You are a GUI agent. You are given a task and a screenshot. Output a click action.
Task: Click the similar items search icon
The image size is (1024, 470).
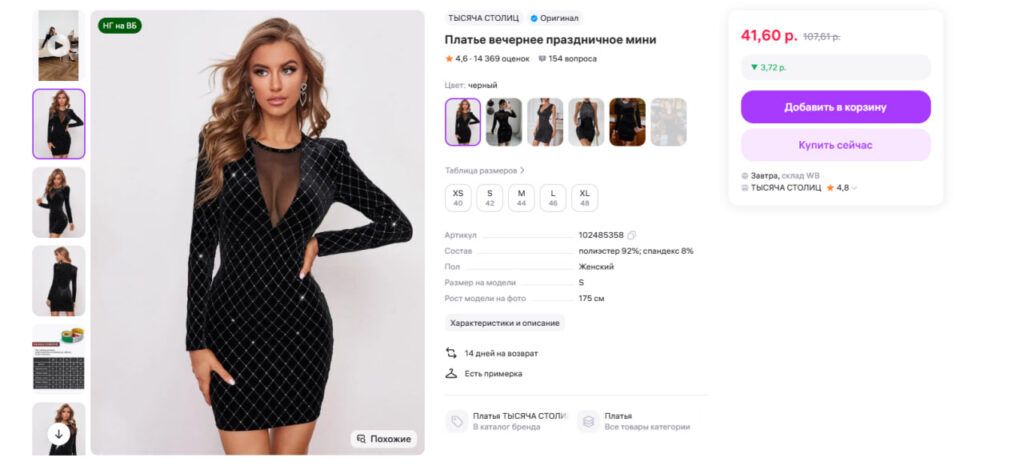pos(361,439)
